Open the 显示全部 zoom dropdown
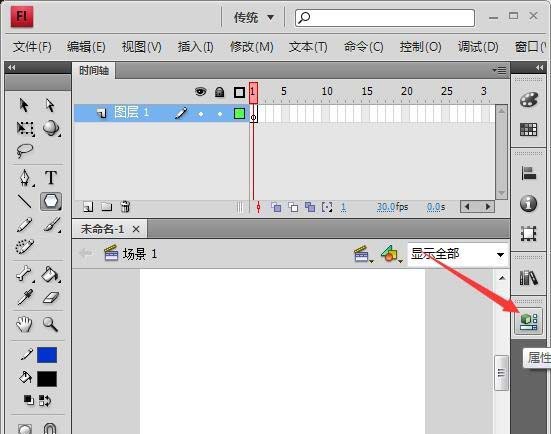 [x=458, y=254]
